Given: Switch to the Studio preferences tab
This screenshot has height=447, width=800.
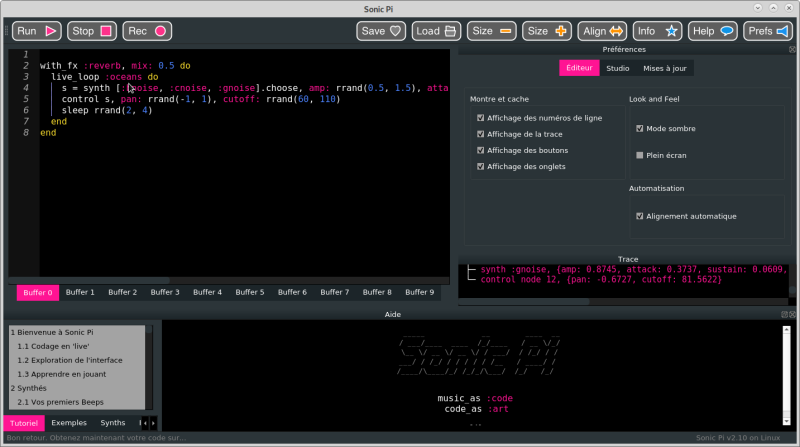Looking at the screenshot, I should click(x=617, y=68).
